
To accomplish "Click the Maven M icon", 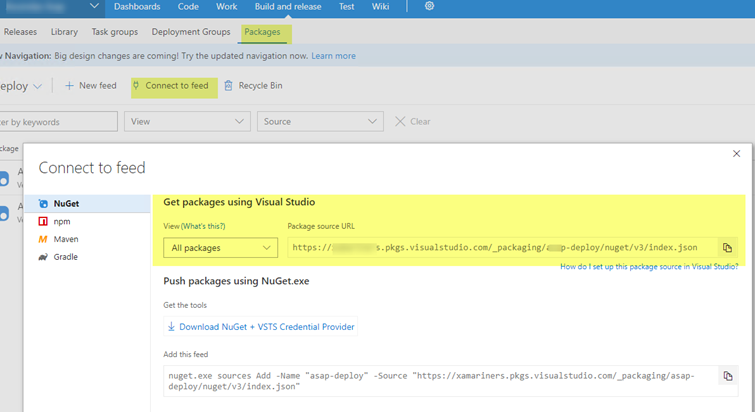I will coord(43,239).
